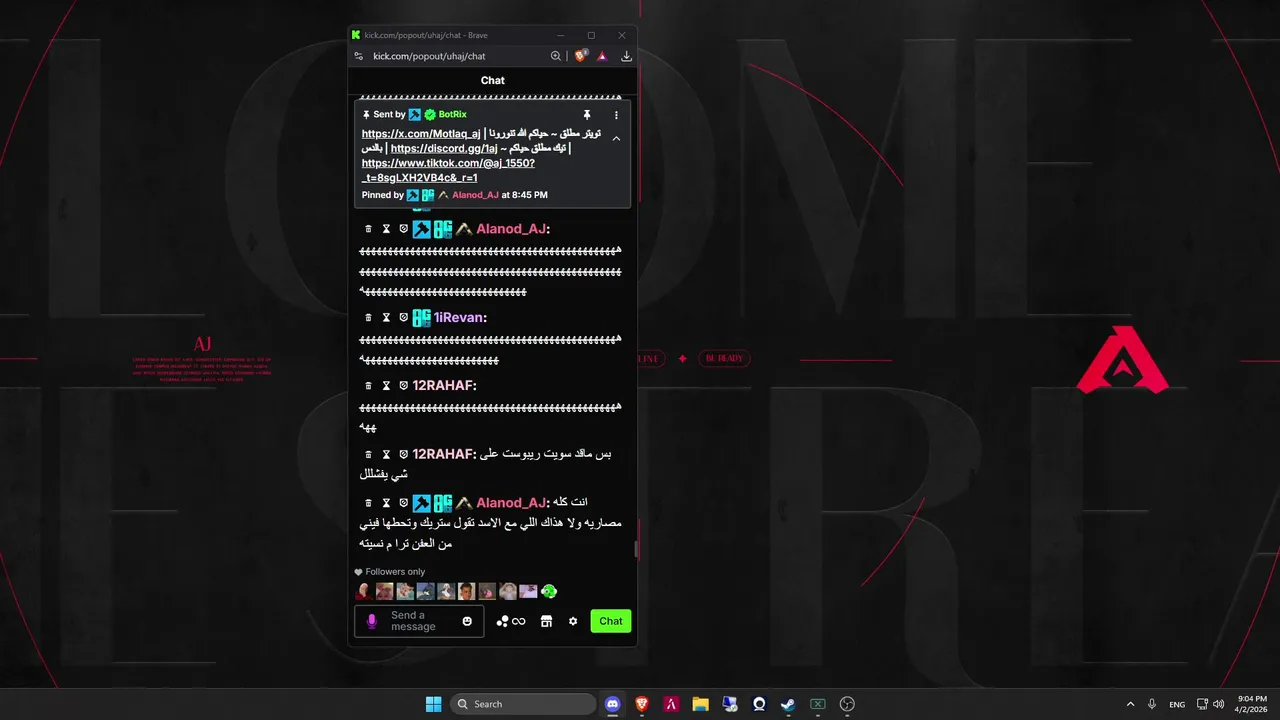Screen dimensions: 1280x720
Task: Open 1iRevan's user card
Action: [x=460, y=317]
